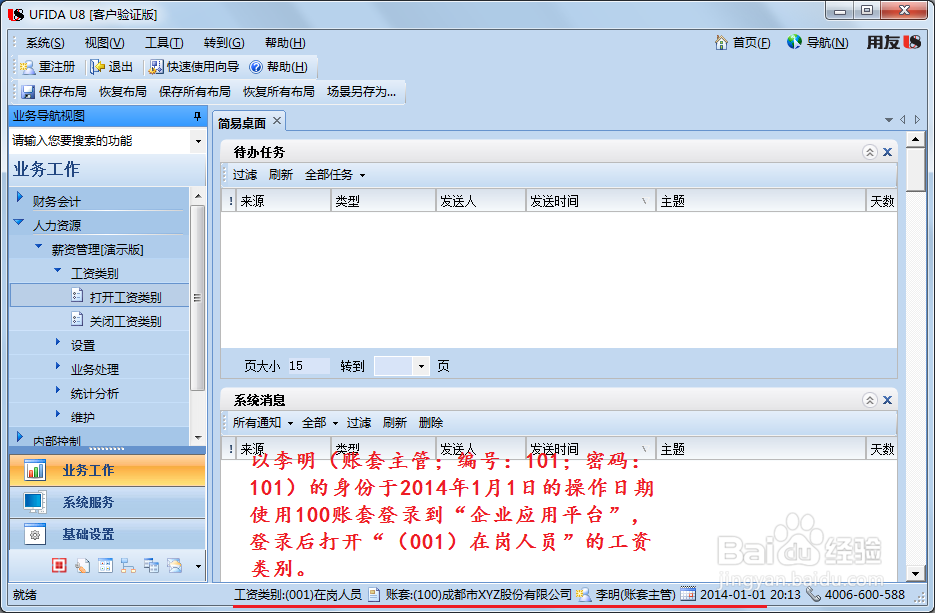Screen dimensions: 935x613
Task: Open the 系统(S) menu
Action: click(45, 43)
